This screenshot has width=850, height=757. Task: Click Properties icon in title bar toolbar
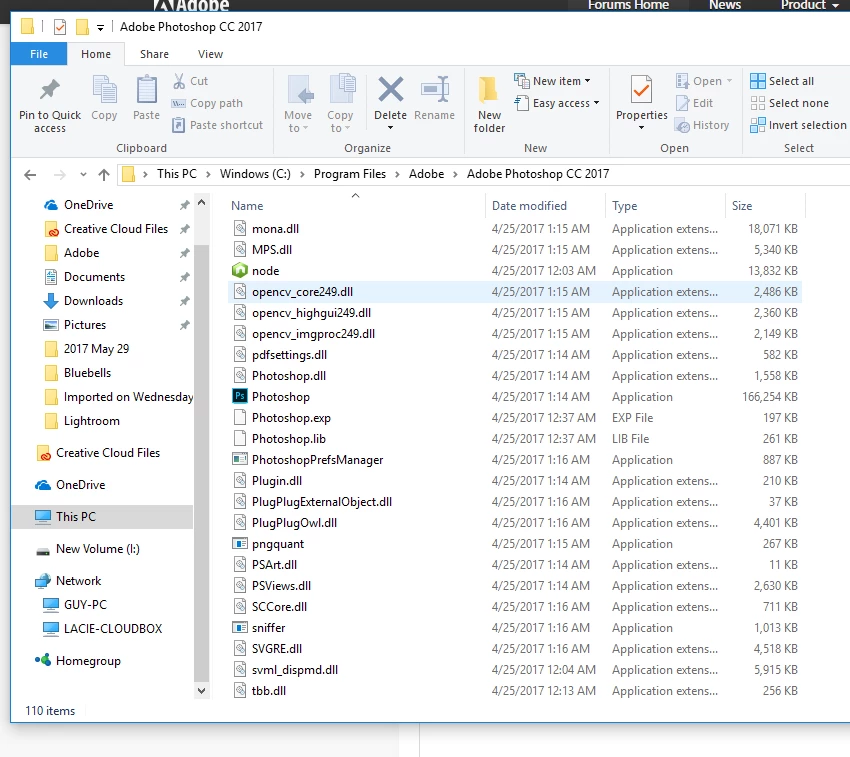tap(60, 27)
